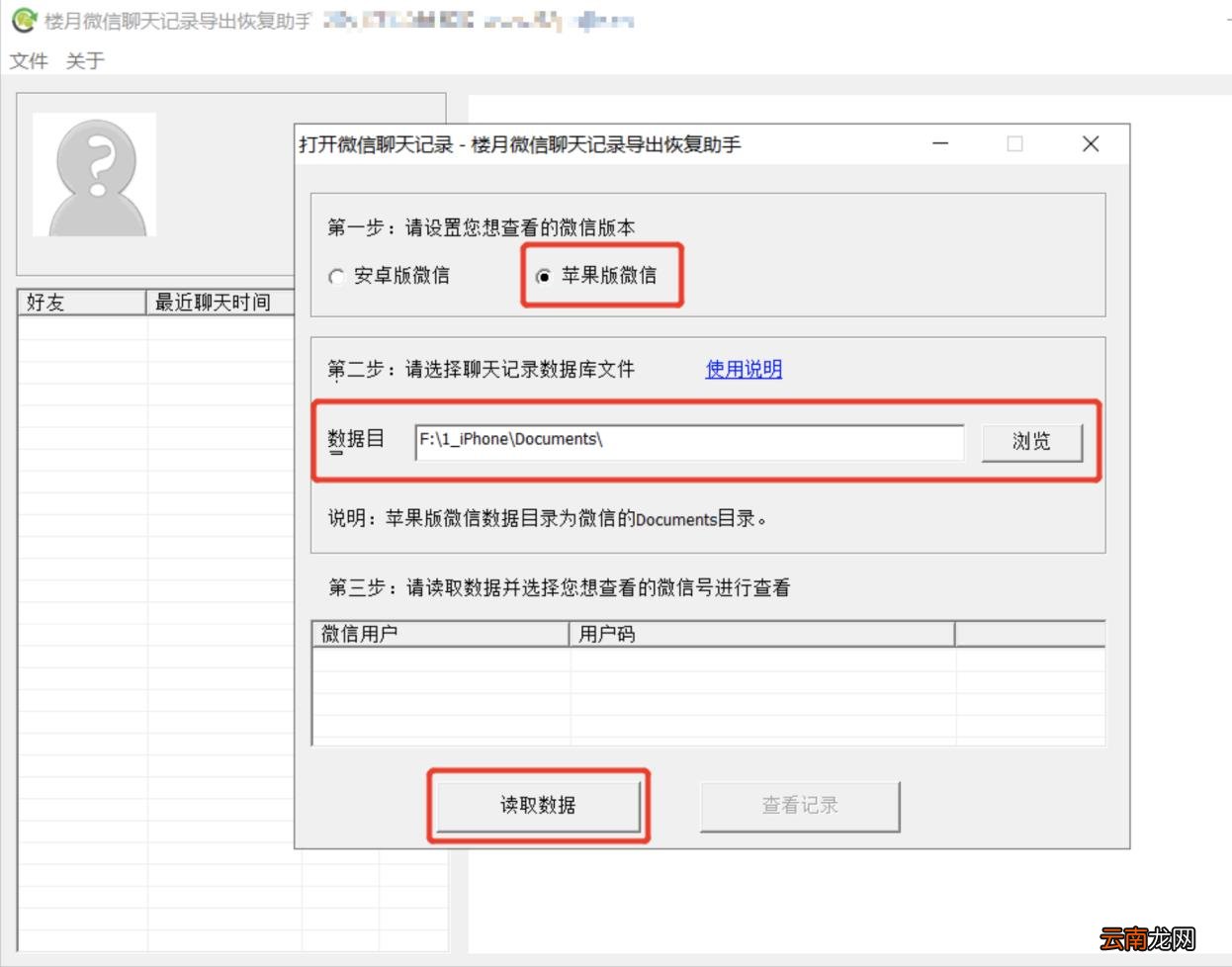
Task: Select the 苹果版微信 radio option
Action: 596,276
